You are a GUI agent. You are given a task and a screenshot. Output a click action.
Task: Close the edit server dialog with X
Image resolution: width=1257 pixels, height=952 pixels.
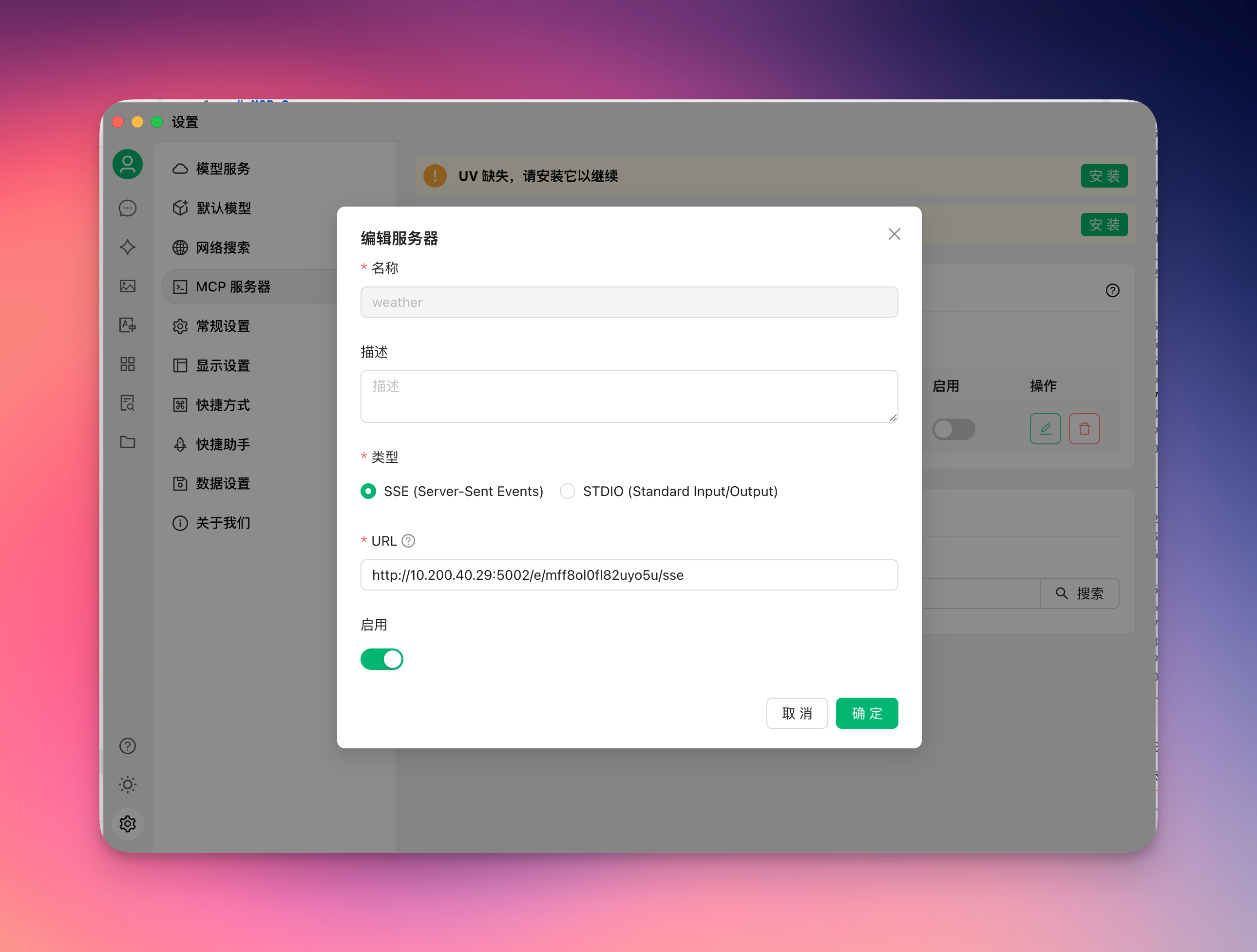(x=894, y=234)
